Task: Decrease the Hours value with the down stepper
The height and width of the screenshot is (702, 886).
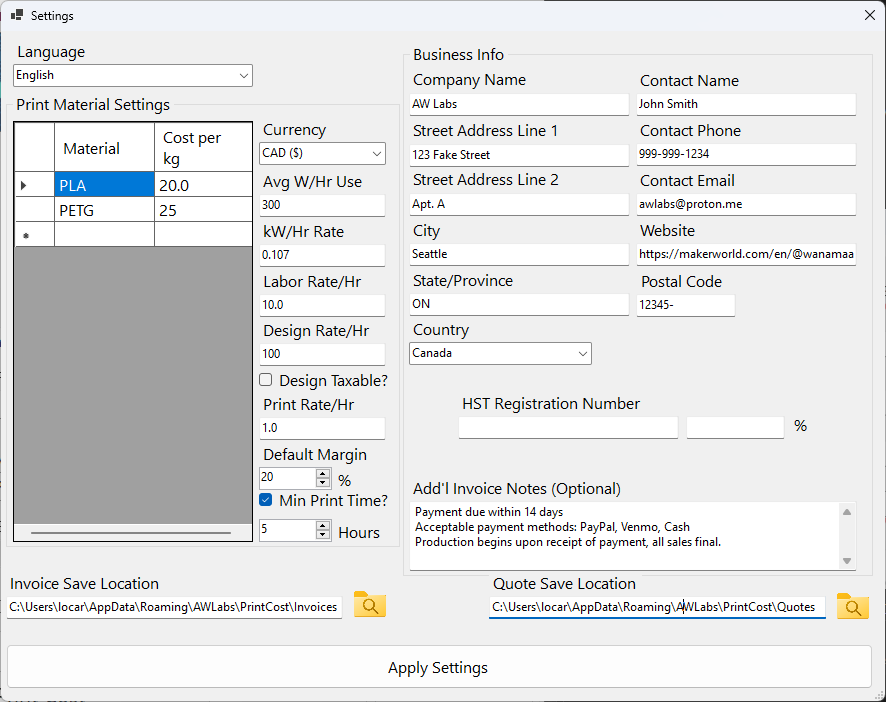Action: click(x=323, y=535)
